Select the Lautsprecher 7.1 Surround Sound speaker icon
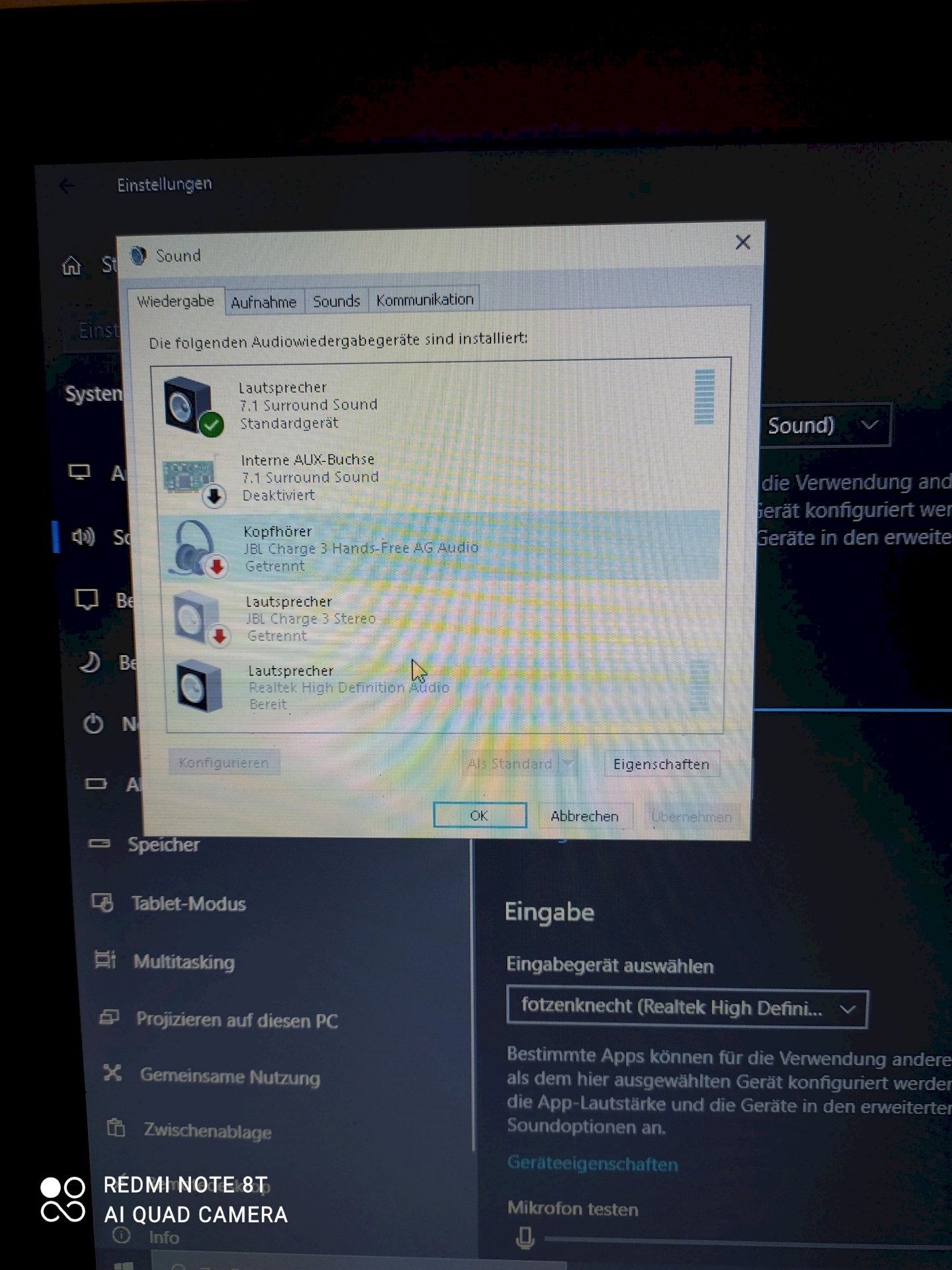Screen dimensions: 952x1270 tap(192, 405)
